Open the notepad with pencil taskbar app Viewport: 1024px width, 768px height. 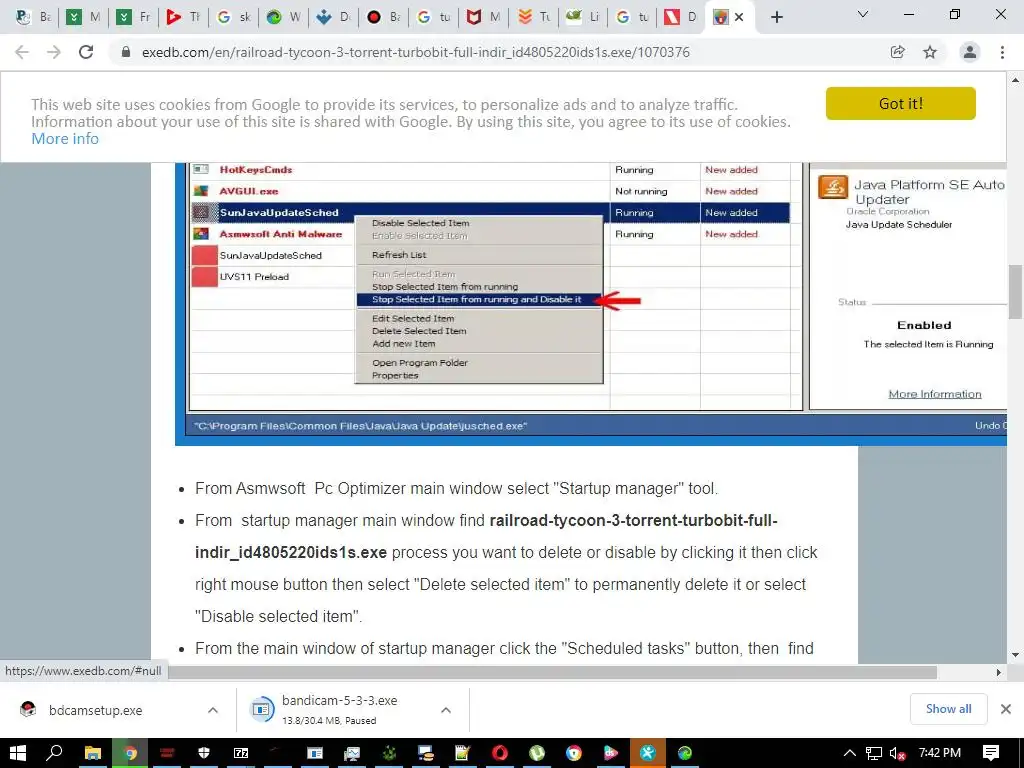pyautogui.click(x=463, y=753)
